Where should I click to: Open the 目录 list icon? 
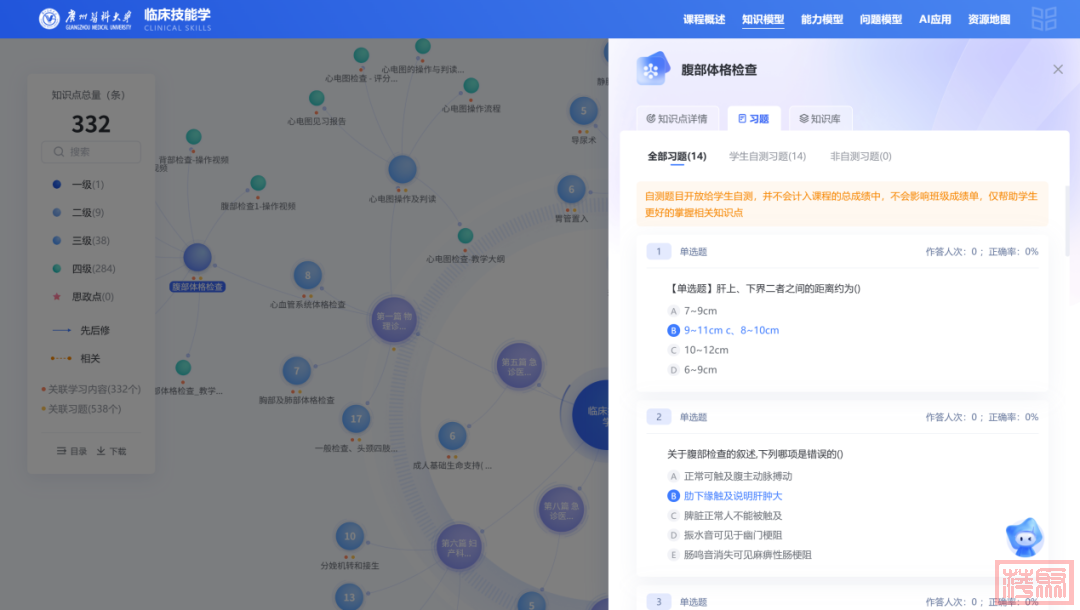[62, 451]
